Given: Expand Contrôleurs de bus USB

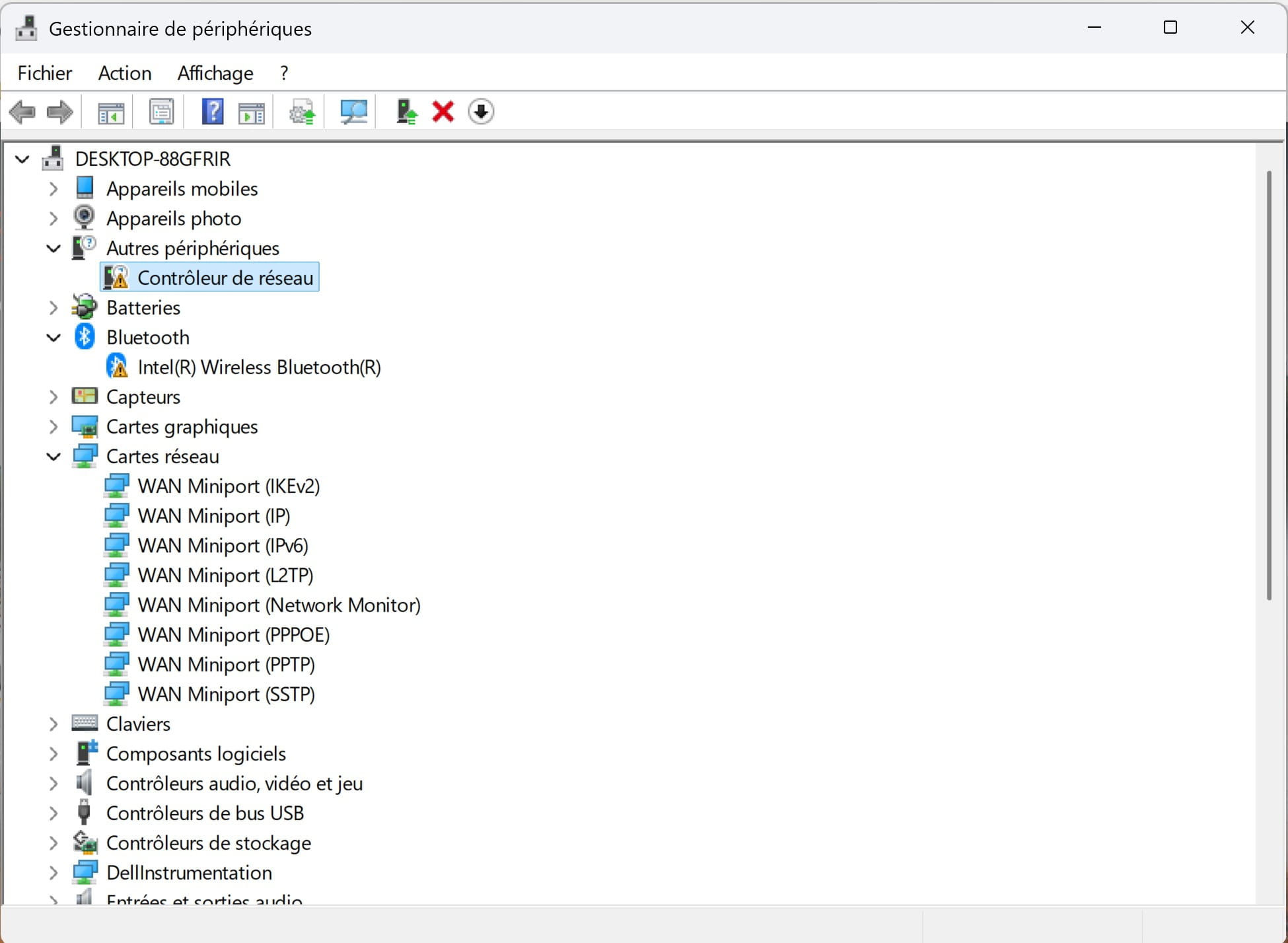Looking at the screenshot, I should [54, 813].
